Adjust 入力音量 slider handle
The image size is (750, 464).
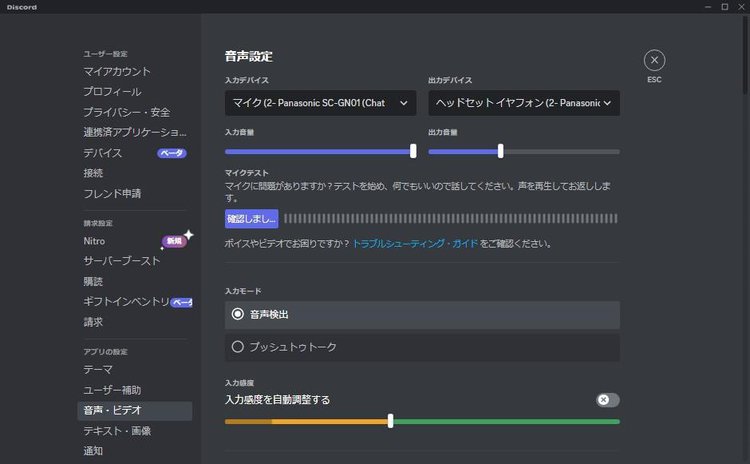pos(413,151)
